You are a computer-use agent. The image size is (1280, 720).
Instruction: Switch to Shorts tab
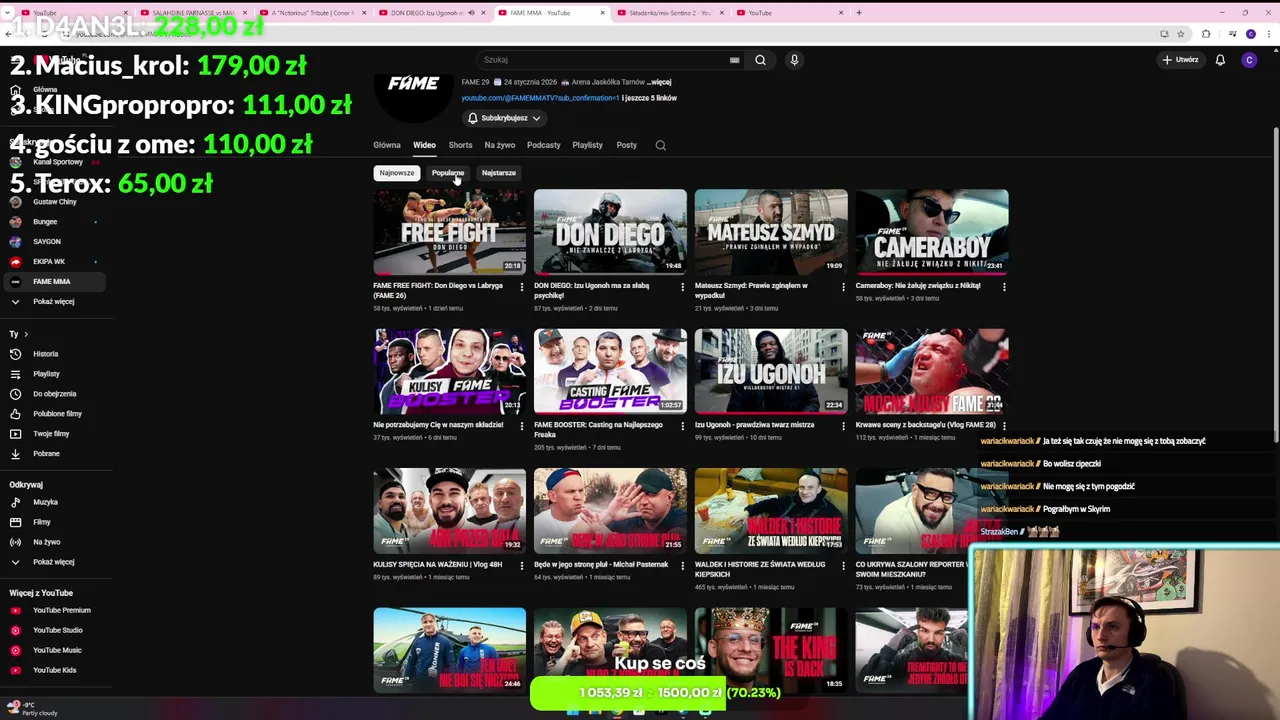tap(460, 145)
